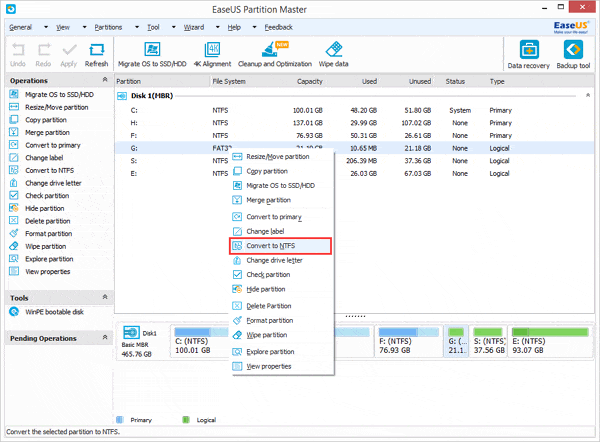Click the S: (NTFS) 37.56 GB disk block
The width and height of the screenshot is (600, 442).
point(489,341)
